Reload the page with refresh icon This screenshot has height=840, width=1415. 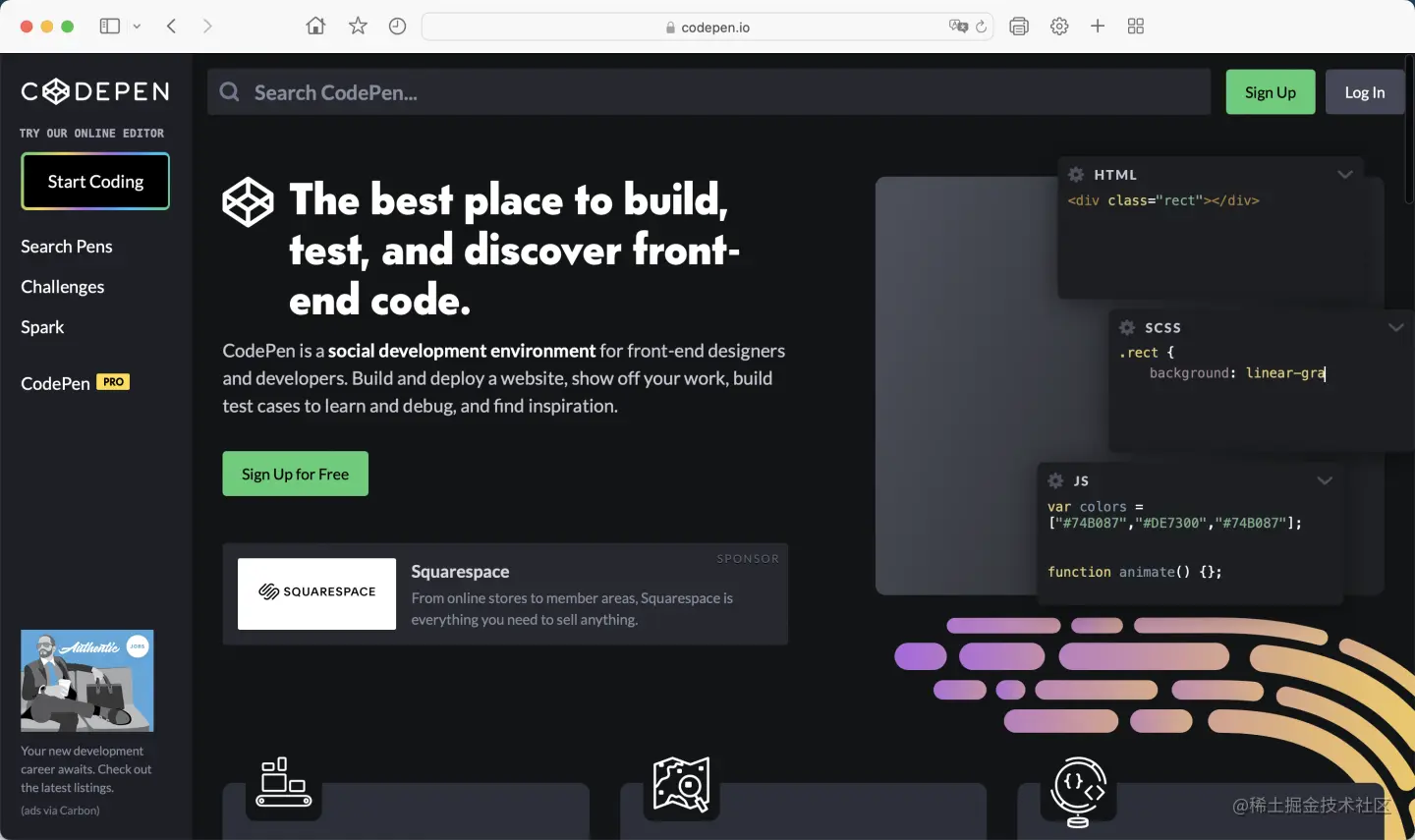click(x=981, y=27)
